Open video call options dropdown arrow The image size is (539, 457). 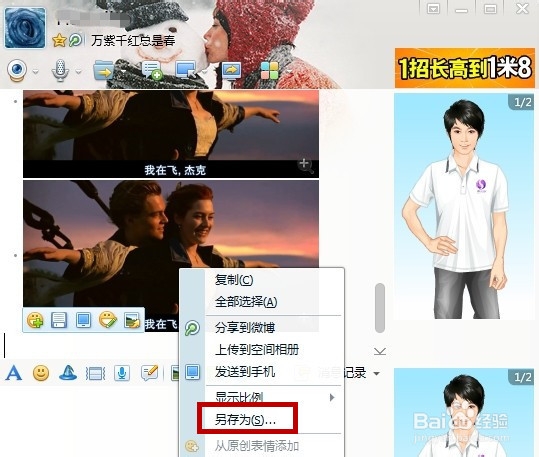click(x=35, y=72)
